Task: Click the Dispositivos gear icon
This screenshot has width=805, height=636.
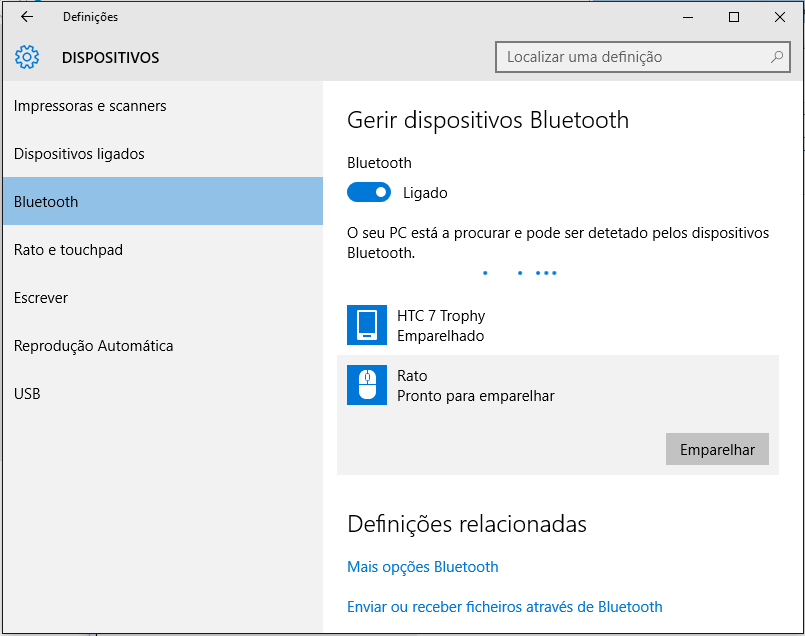Action: pyautogui.click(x=27, y=57)
